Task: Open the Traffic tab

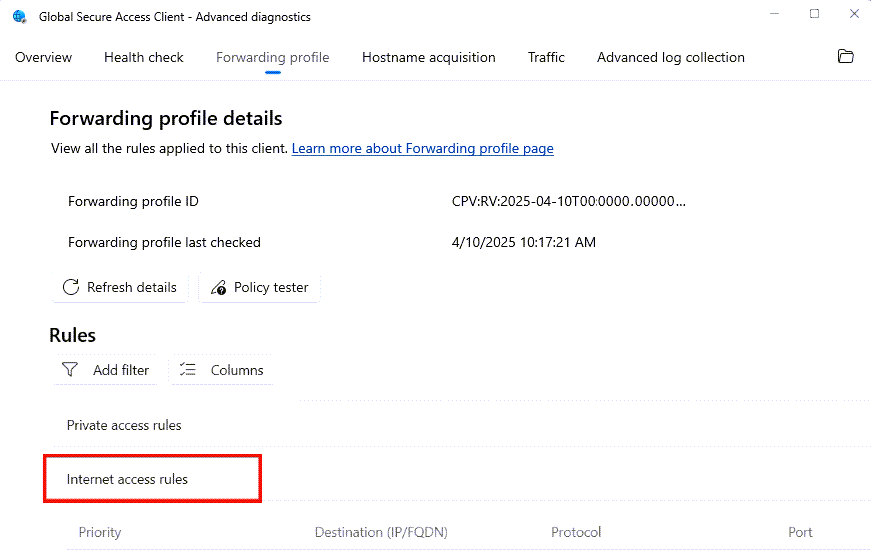Action: (x=546, y=57)
